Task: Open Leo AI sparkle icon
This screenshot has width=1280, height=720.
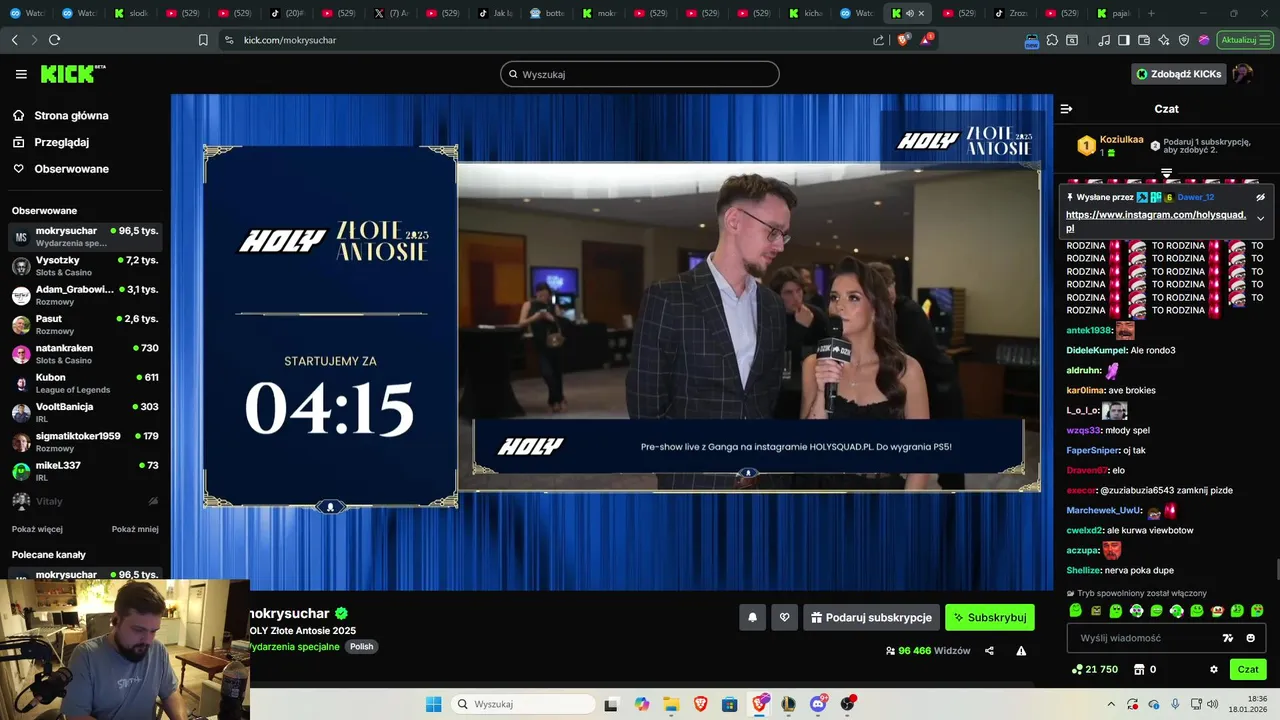Action: (x=1164, y=40)
